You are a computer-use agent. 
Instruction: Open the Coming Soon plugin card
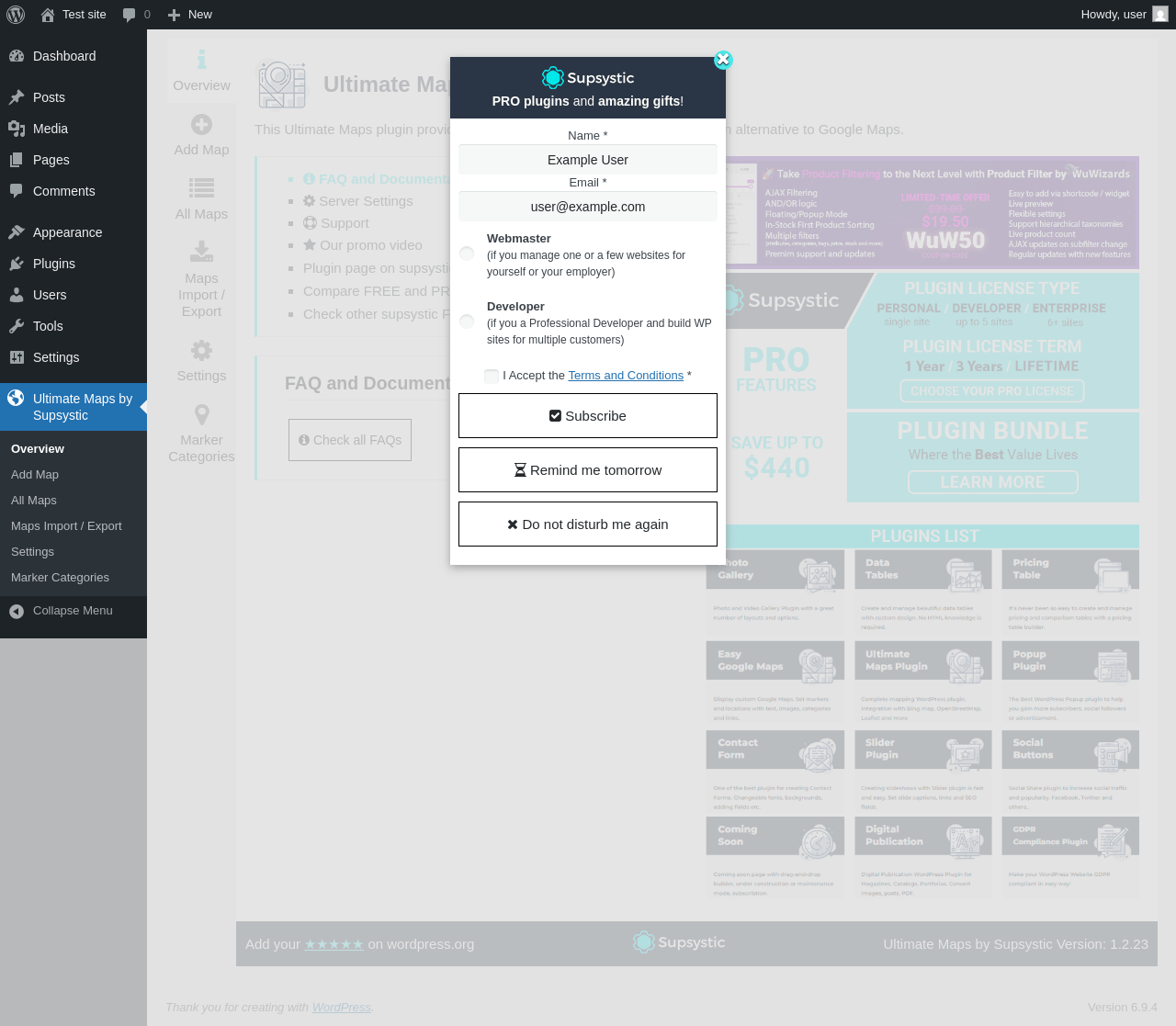(x=775, y=858)
